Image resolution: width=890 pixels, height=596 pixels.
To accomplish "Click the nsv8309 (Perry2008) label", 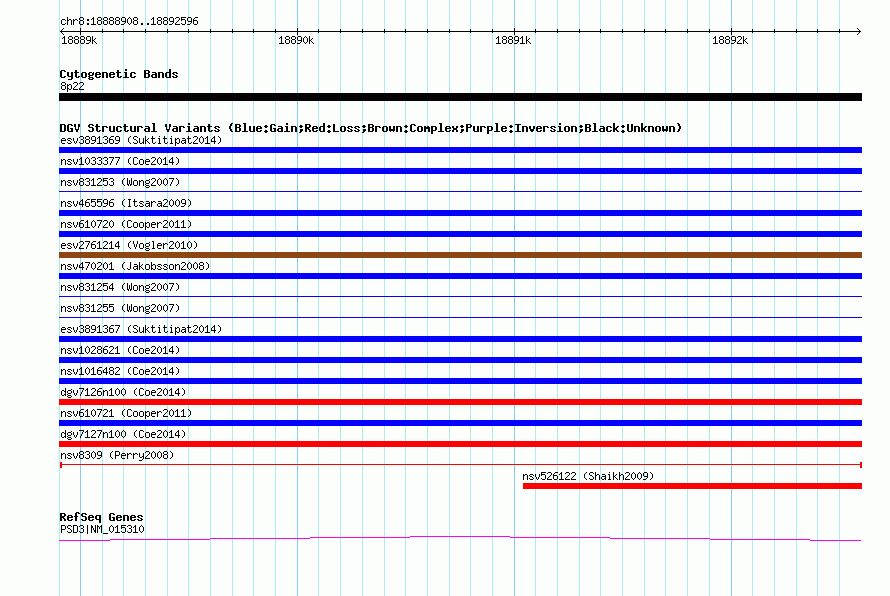I will pos(117,455).
